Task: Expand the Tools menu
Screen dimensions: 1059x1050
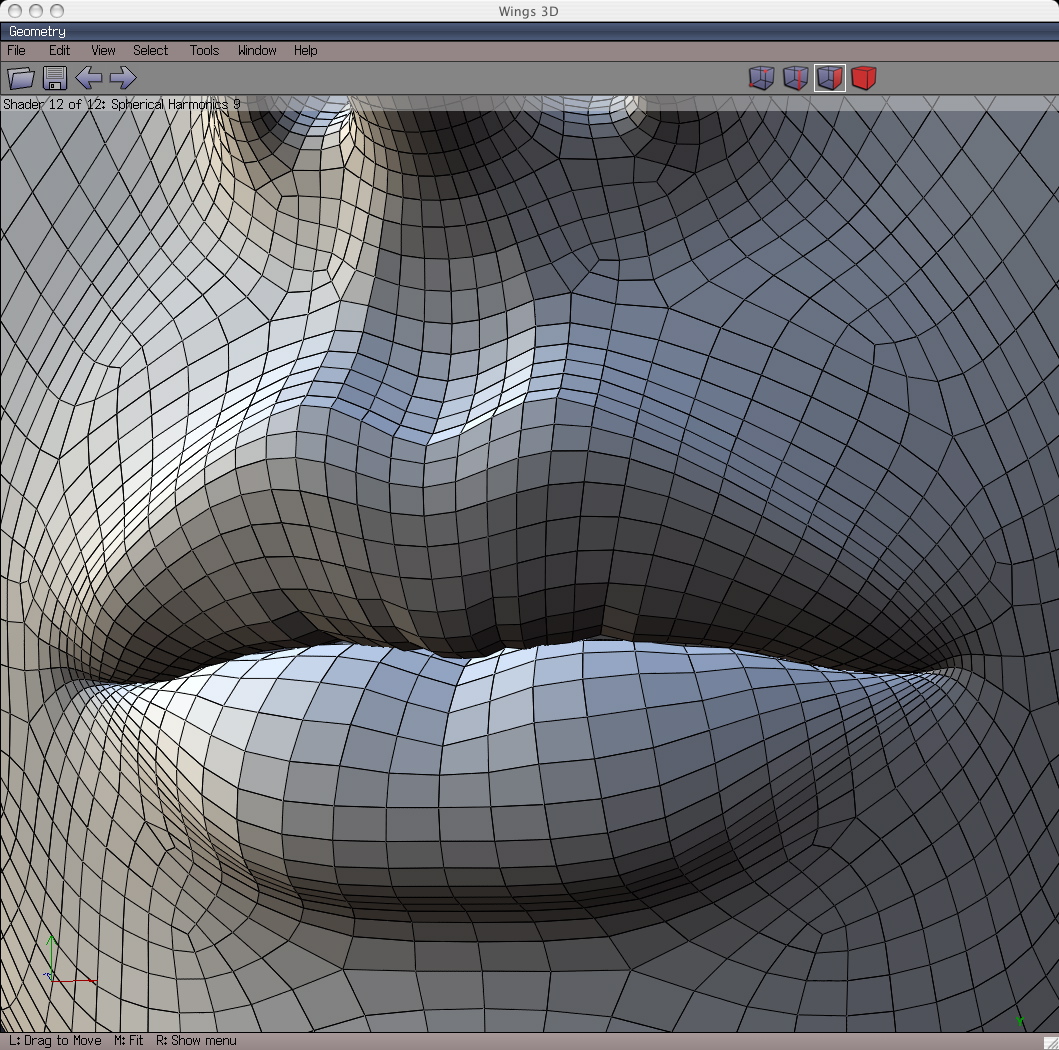Action: click(204, 50)
